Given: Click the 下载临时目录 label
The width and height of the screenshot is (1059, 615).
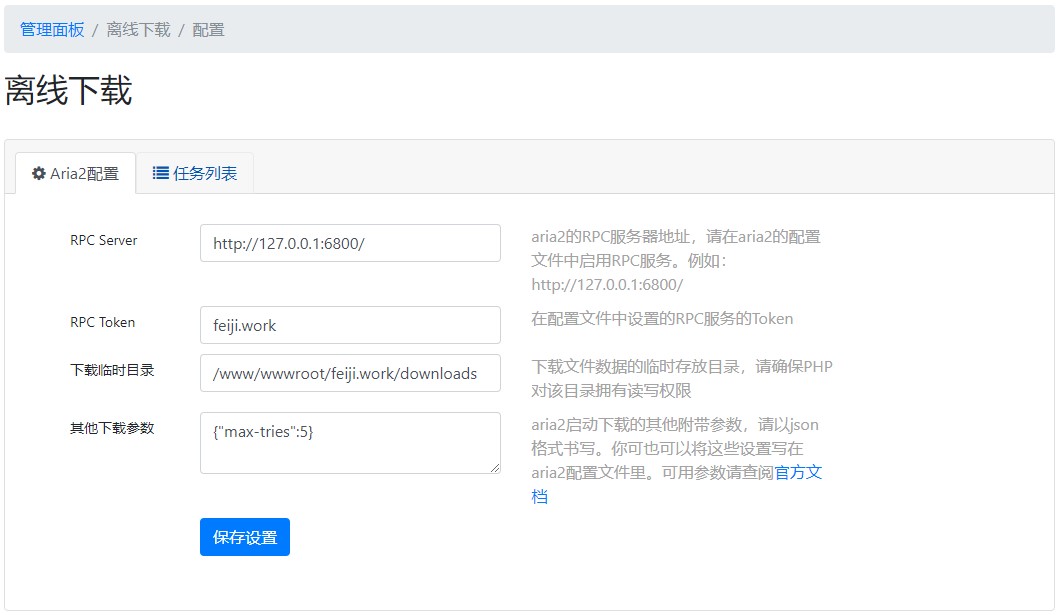Looking at the screenshot, I should tap(112, 370).
